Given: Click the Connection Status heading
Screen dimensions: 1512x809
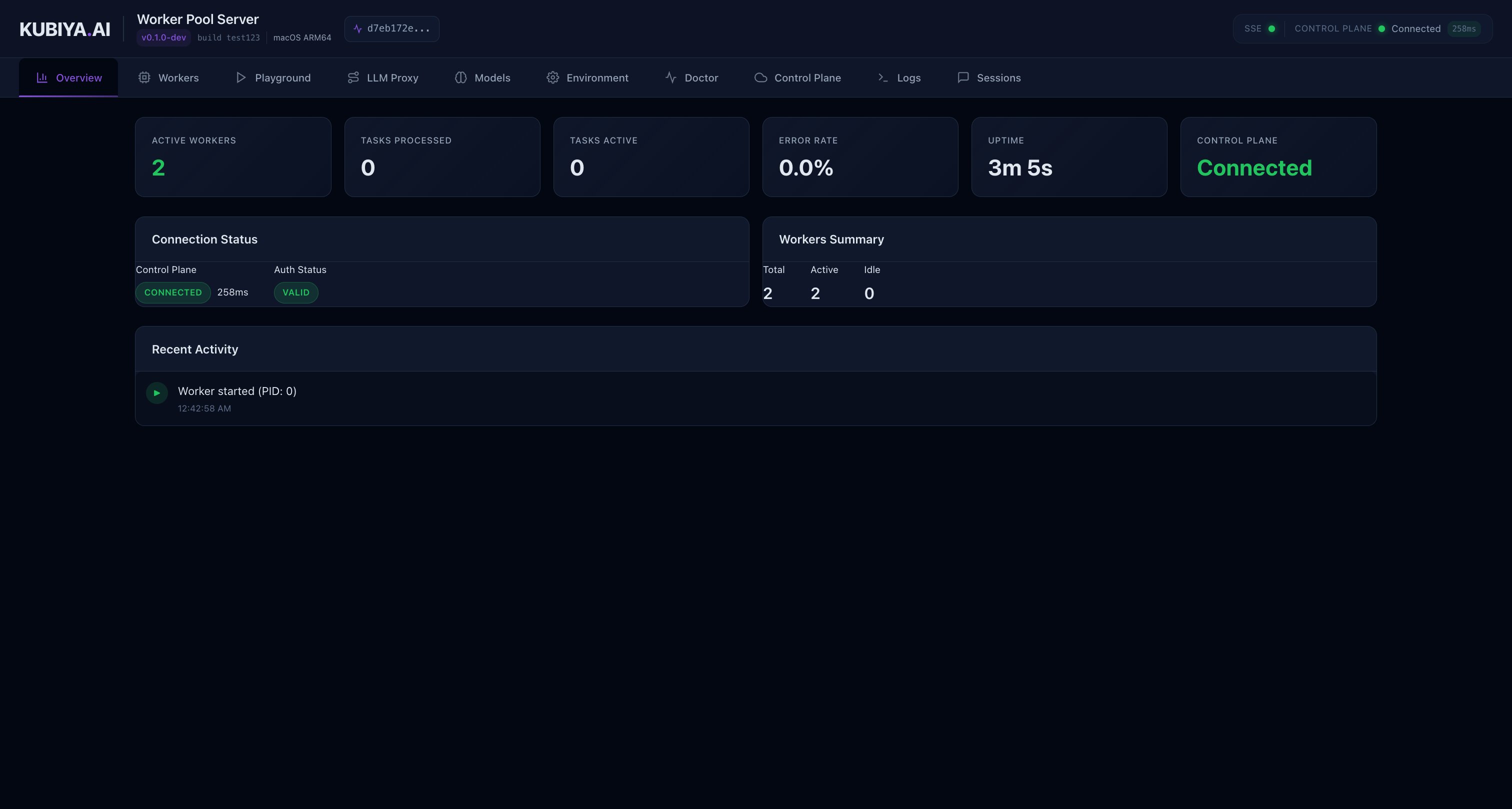Looking at the screenshot, I should pyautogui.click(x=205, y=239).
